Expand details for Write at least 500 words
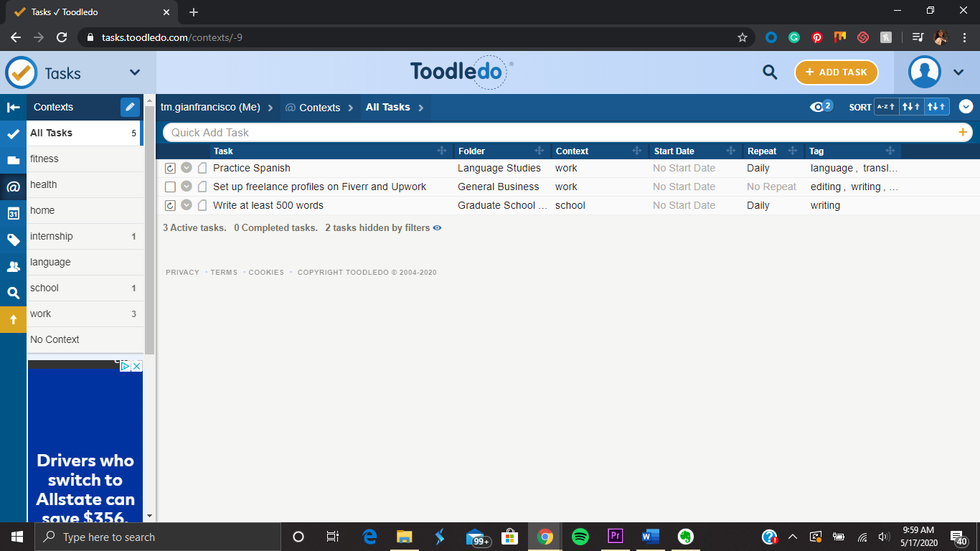Viewport: 980px width, 551px height. pyautogui.click(x=186, y=206)
